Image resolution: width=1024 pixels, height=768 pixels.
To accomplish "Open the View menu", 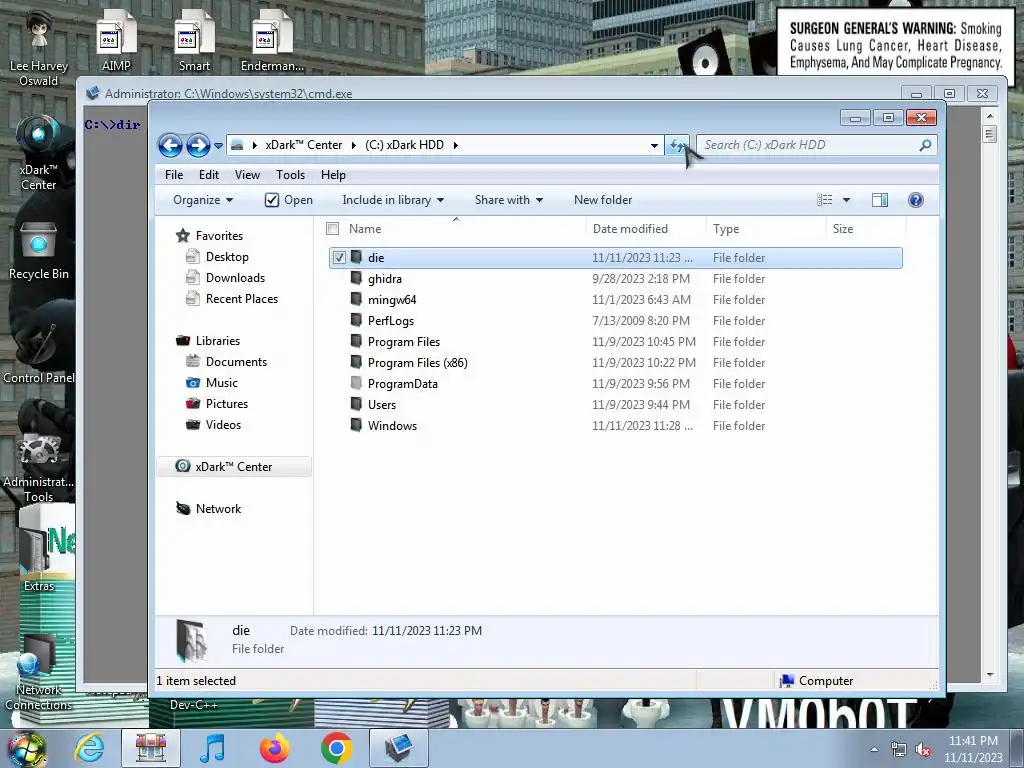I will pos(248,175).
